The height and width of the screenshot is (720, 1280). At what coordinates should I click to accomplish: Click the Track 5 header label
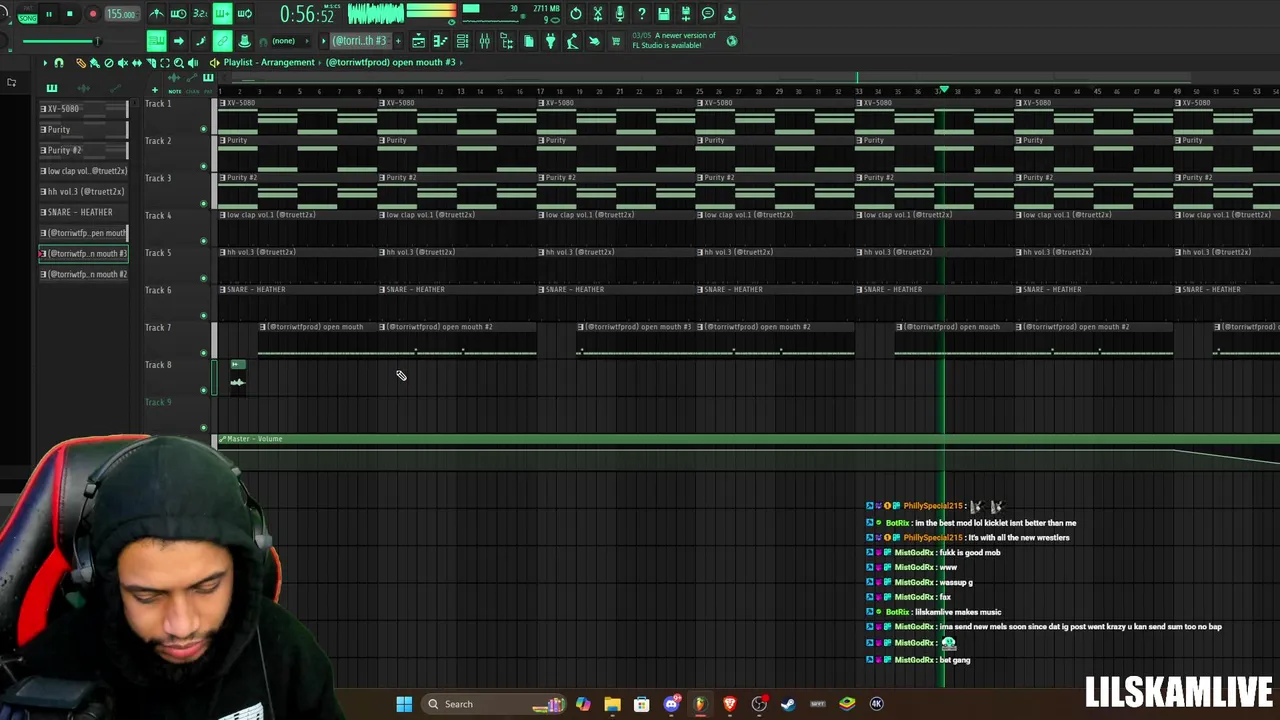[158, 253]
